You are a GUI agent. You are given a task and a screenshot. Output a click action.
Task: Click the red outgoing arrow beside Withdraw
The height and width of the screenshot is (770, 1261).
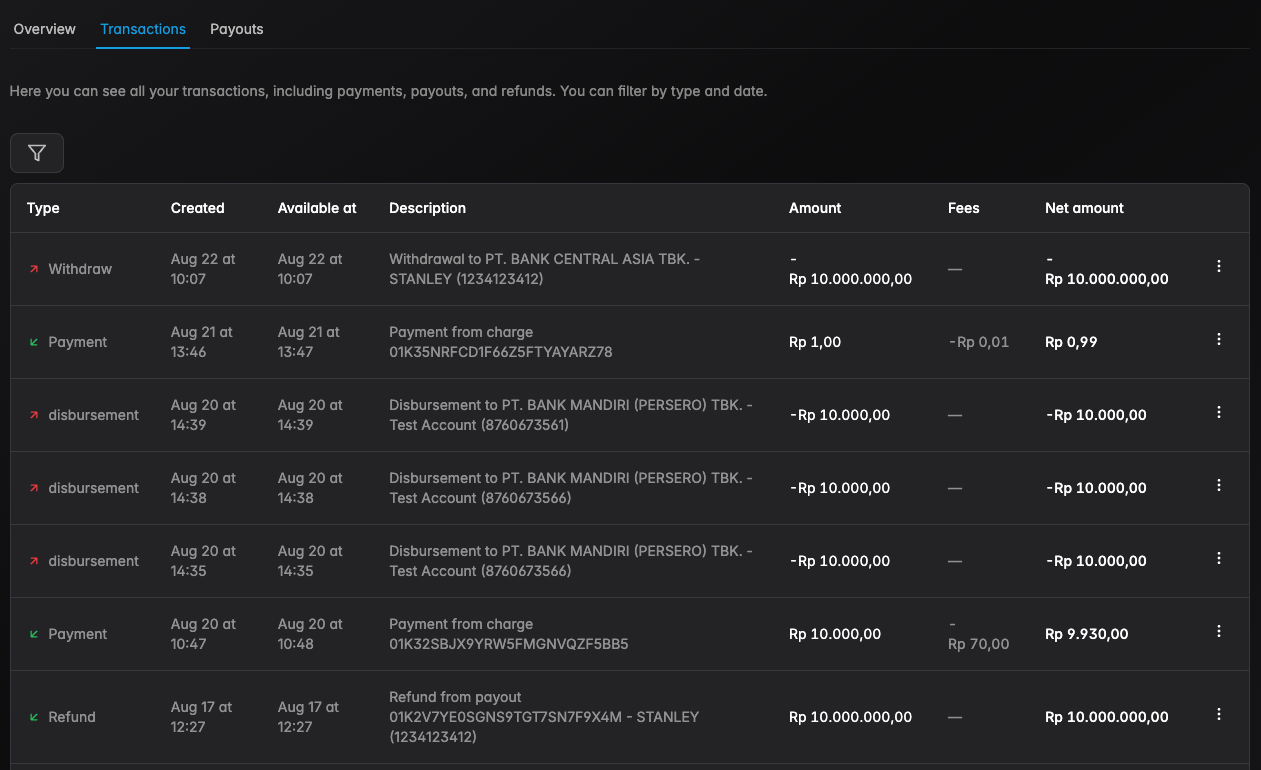tap(33, 268)
